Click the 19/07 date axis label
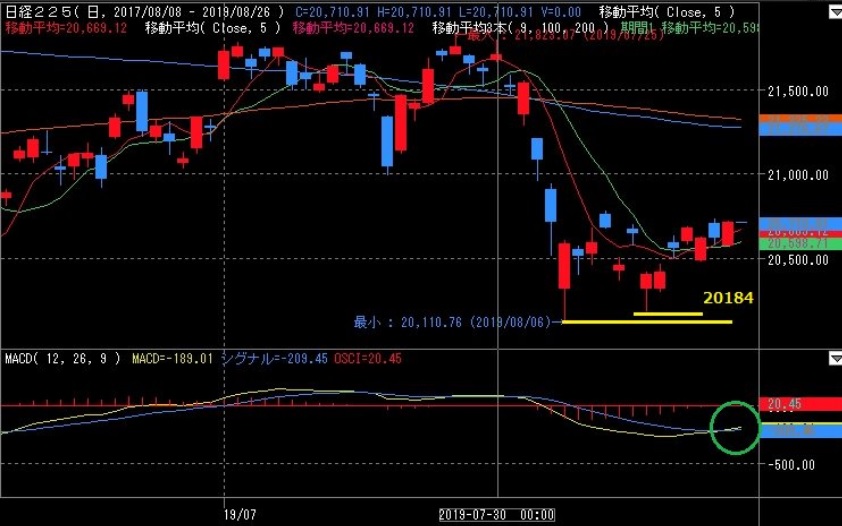 tap(239, 514)
